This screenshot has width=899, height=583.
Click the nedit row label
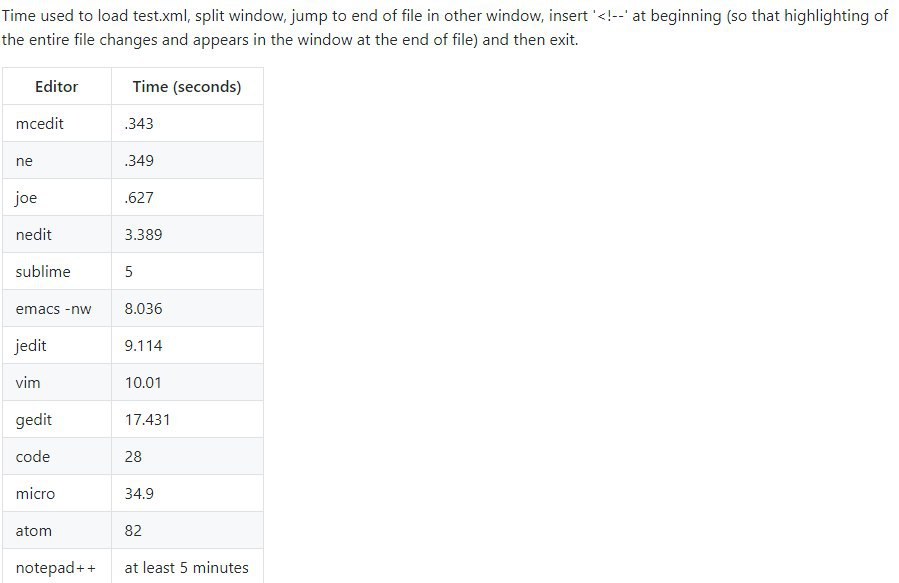(x=33, y=234)
